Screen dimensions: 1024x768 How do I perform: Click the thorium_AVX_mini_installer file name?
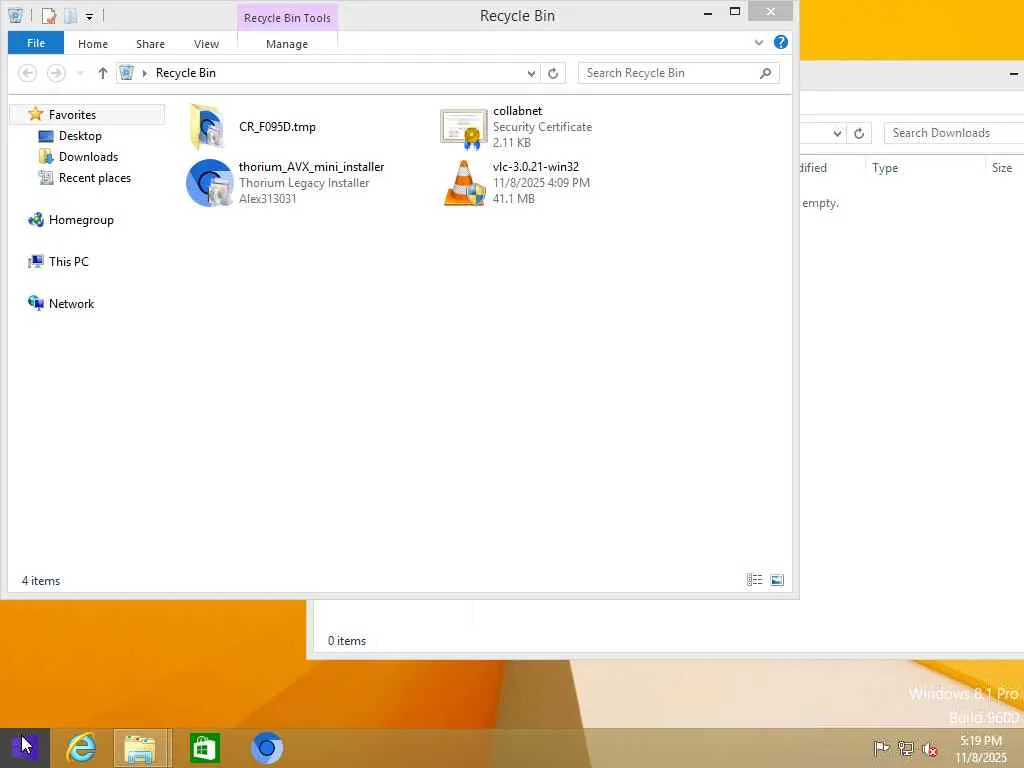pyautogui.click(x=312, y=167)
